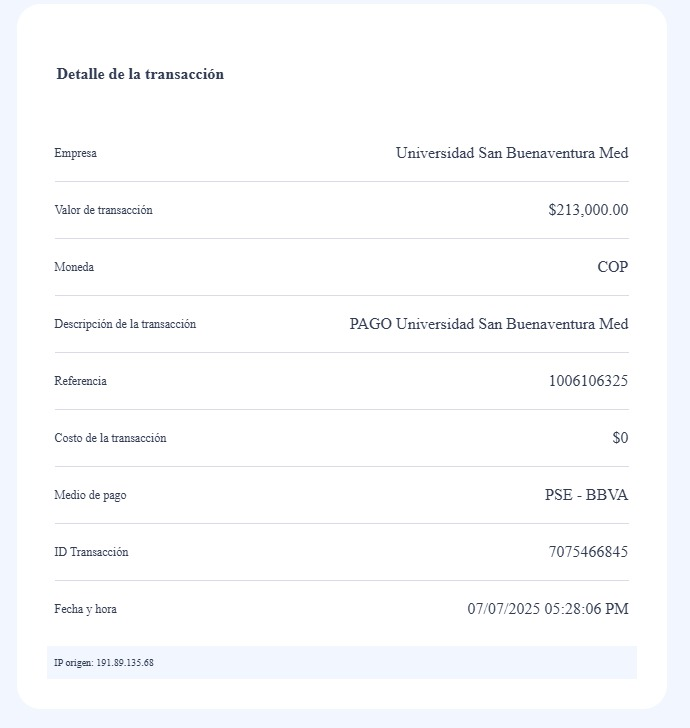Select the 'Medio de pago' label

(91, 495)
